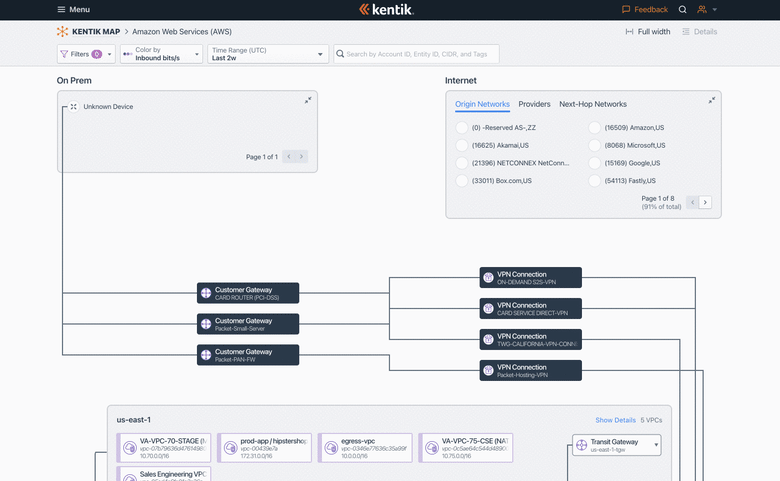The image size is (780, 481).
Task: Click prod-app / hipstershop VPC icon
Action: pos(230,448)
